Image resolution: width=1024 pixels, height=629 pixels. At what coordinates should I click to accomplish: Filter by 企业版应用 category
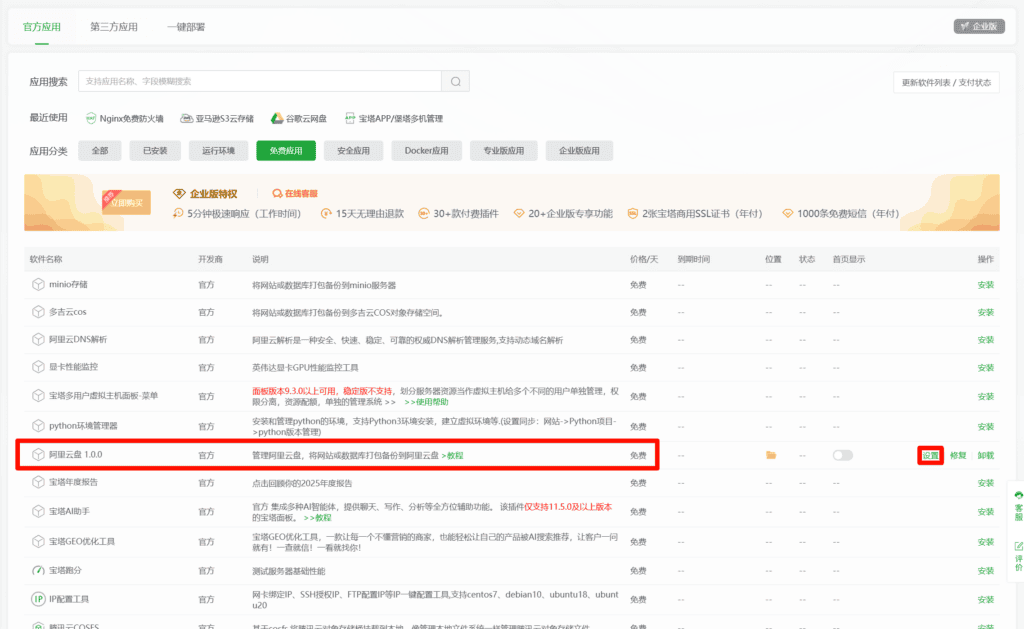pyautogui.click(x=579, y=150)
